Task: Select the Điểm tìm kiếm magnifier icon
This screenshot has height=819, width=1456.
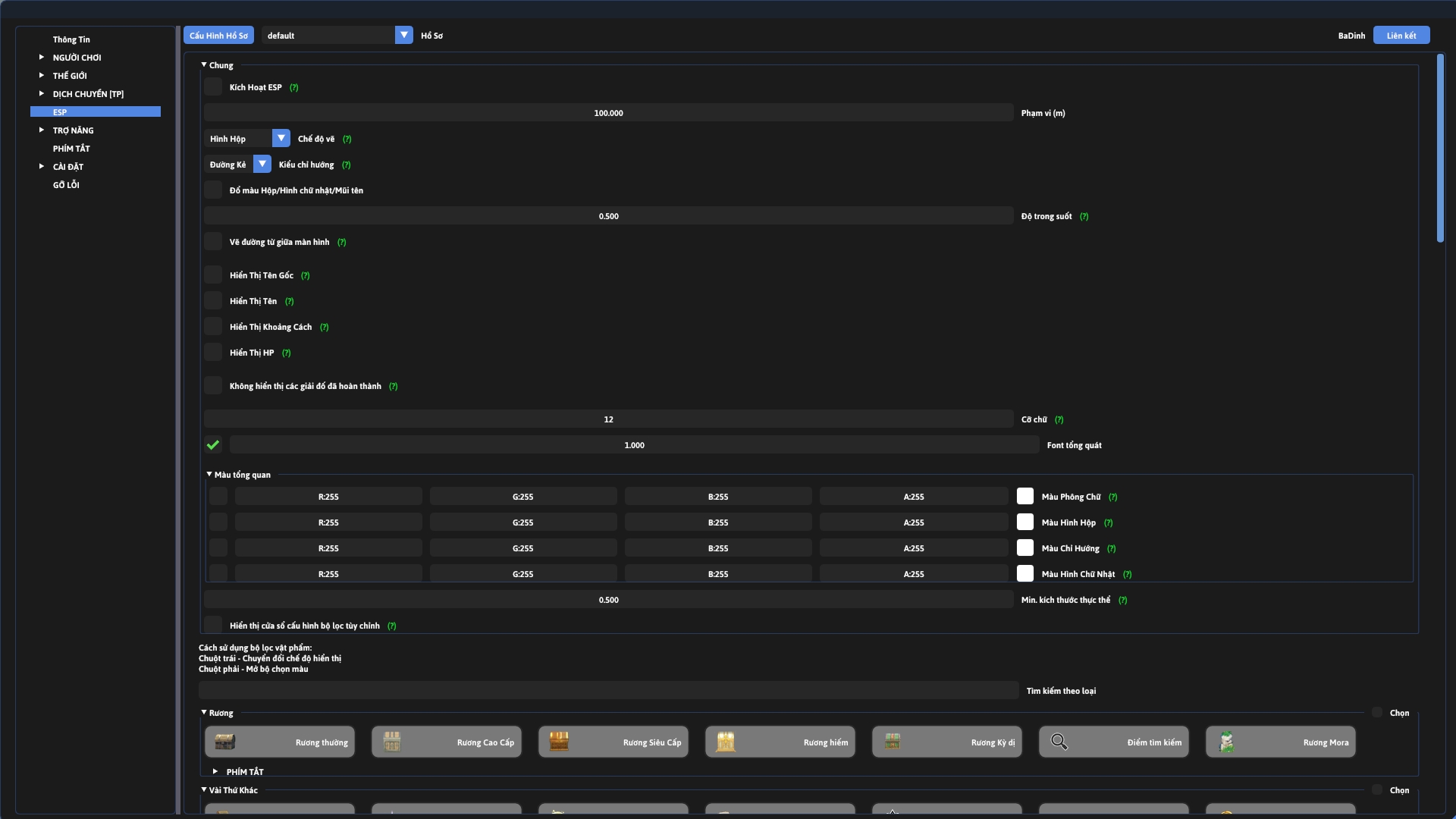Action: [x=1059, y=742]
